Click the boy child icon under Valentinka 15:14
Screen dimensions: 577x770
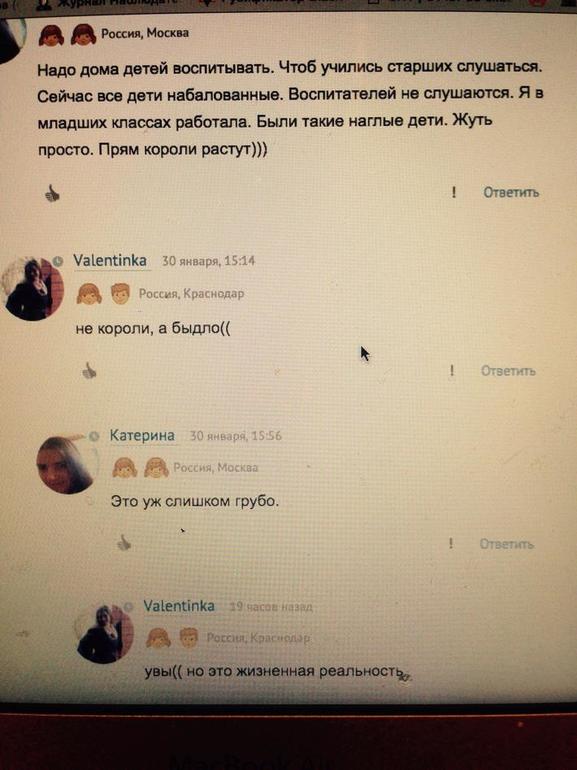pyautogui.click(x=120, y=293)
